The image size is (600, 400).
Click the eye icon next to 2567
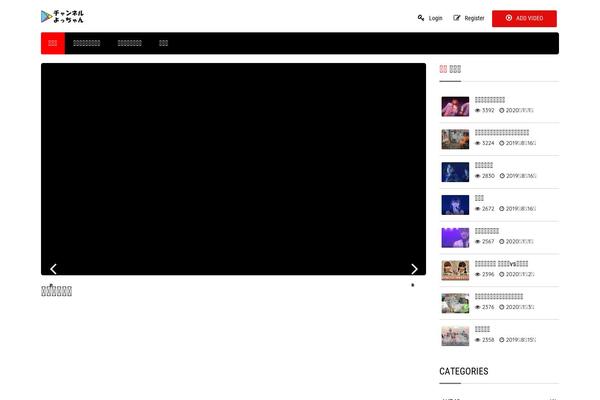pyautogui.click(x=478, y=242)
